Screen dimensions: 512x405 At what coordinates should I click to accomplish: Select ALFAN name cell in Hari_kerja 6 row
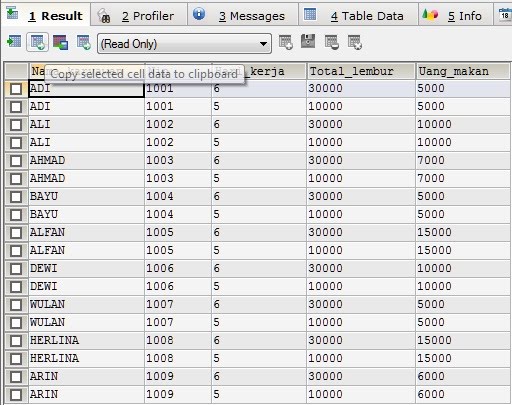86,232
